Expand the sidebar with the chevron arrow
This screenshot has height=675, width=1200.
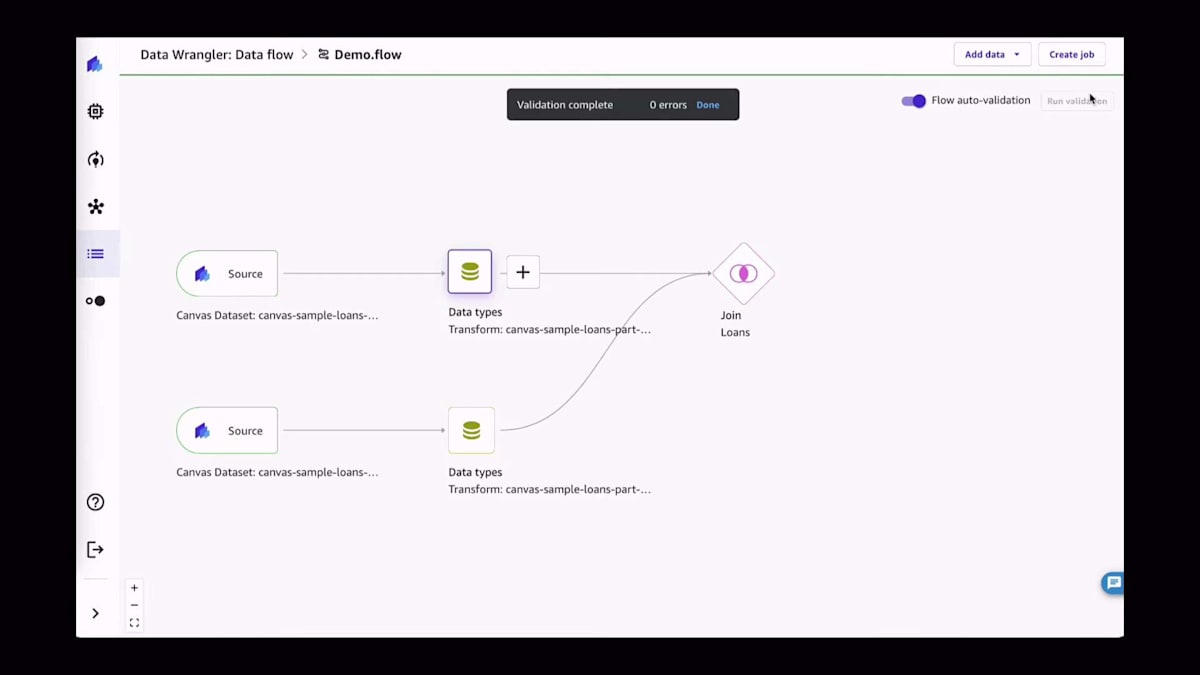[x=95, y=613]
